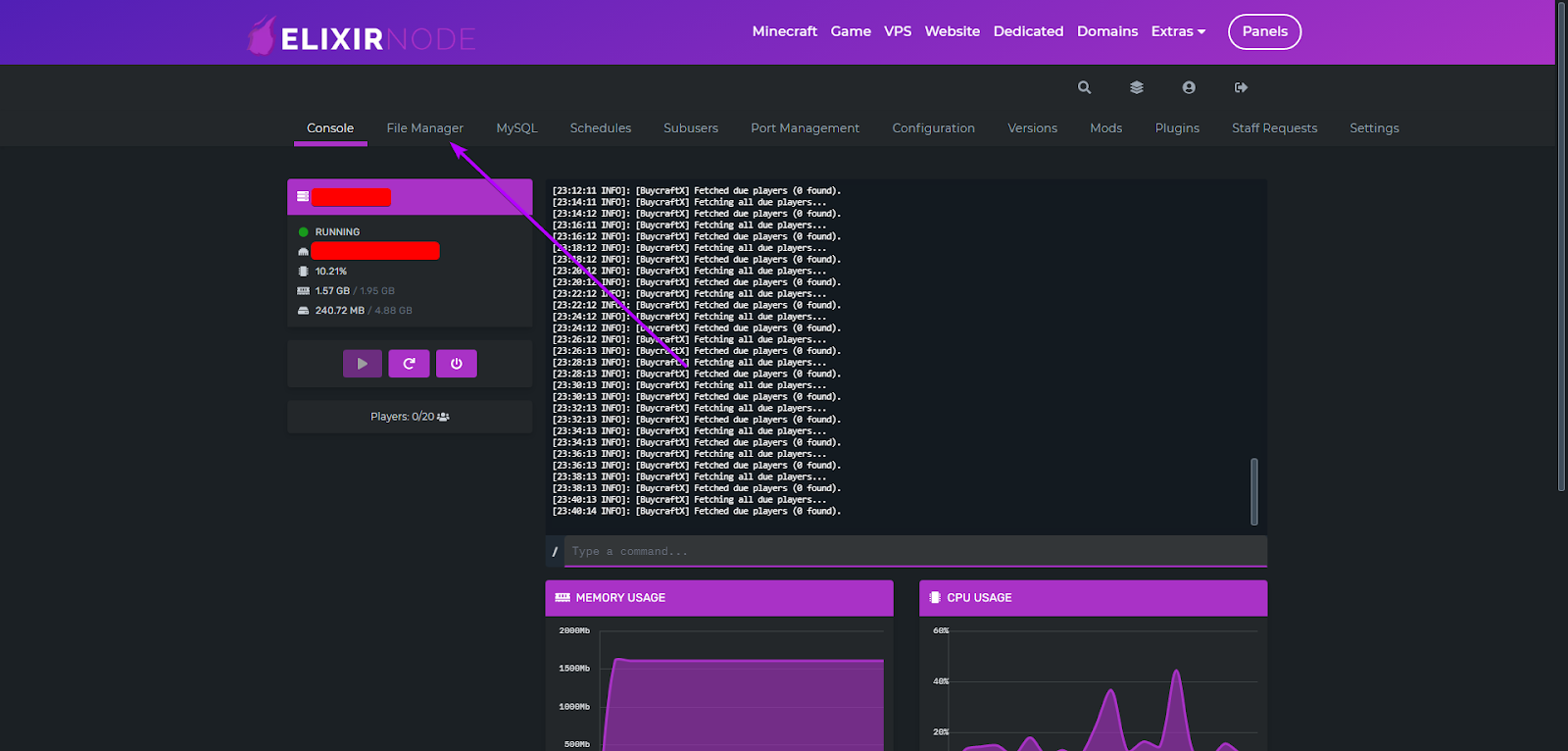This screenshot has height=751, width=1568.
Task: Open the Website hosting link
Action: point(953,31)
